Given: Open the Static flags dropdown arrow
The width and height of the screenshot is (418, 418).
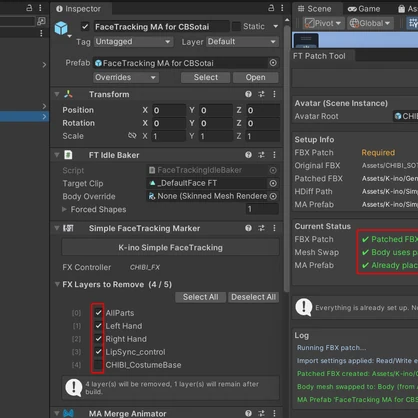Looking at the screenshot, I should [x=276, y=26].
